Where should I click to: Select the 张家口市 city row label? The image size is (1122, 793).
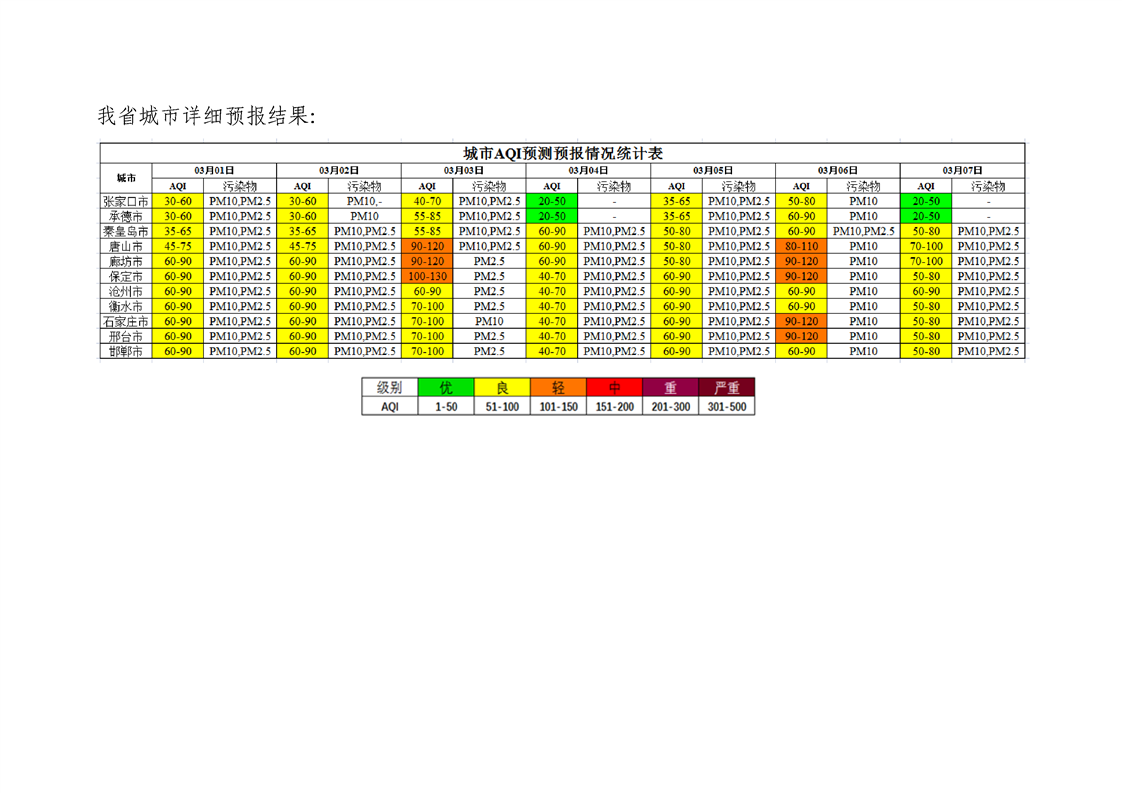tap(126, 201)
